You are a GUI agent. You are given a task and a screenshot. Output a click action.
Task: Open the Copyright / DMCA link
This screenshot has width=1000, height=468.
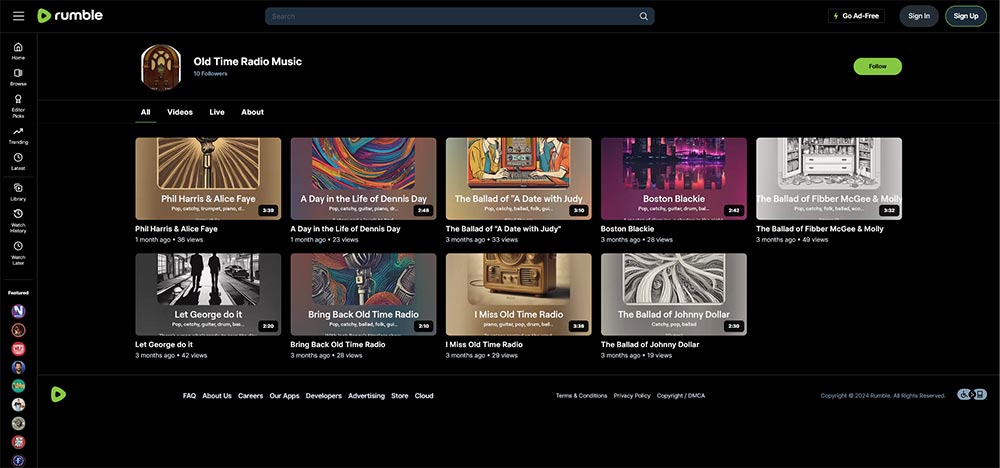point(680,396)
